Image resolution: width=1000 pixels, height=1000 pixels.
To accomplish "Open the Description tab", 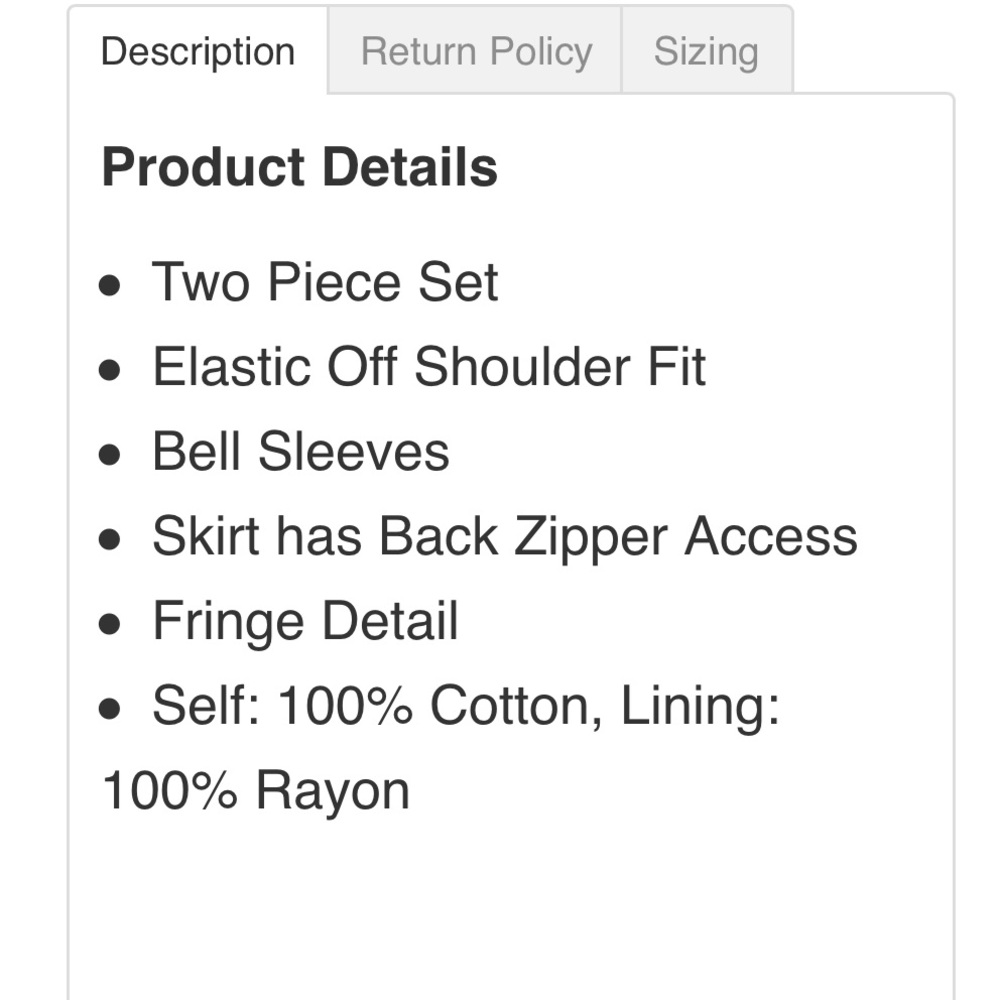I will 198,52.
